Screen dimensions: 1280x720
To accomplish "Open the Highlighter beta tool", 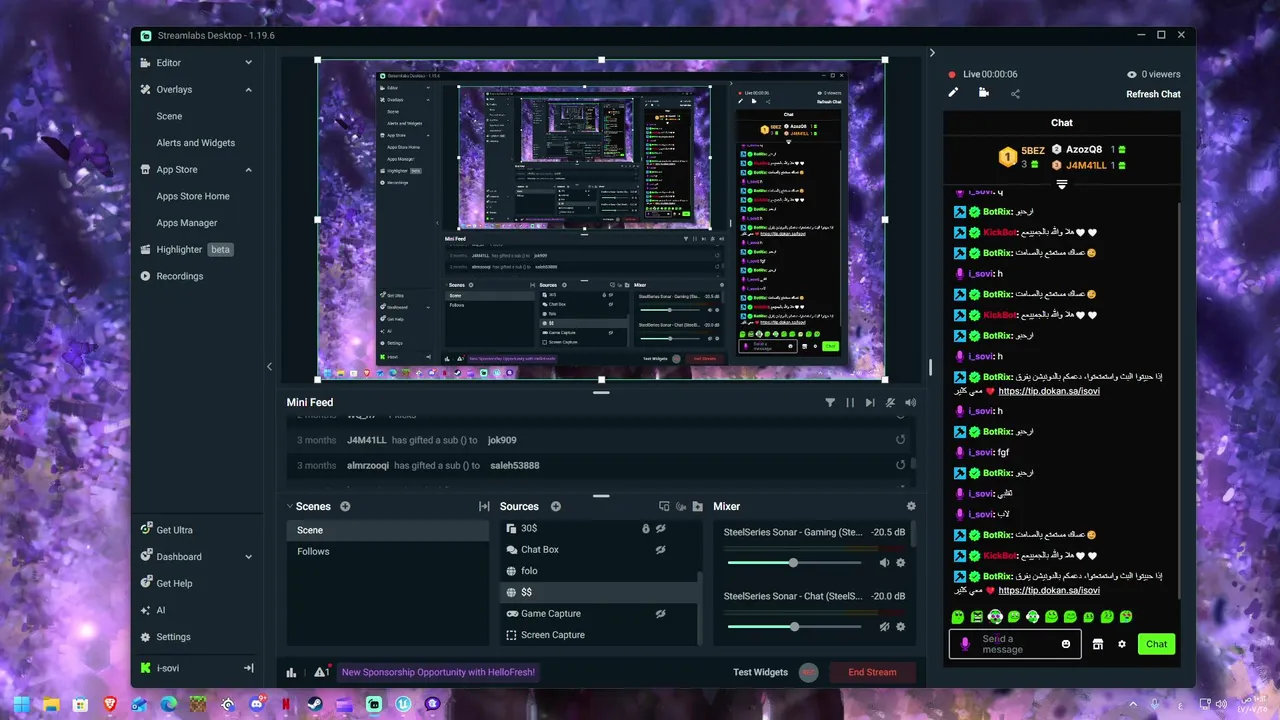I will pos(186,249).
